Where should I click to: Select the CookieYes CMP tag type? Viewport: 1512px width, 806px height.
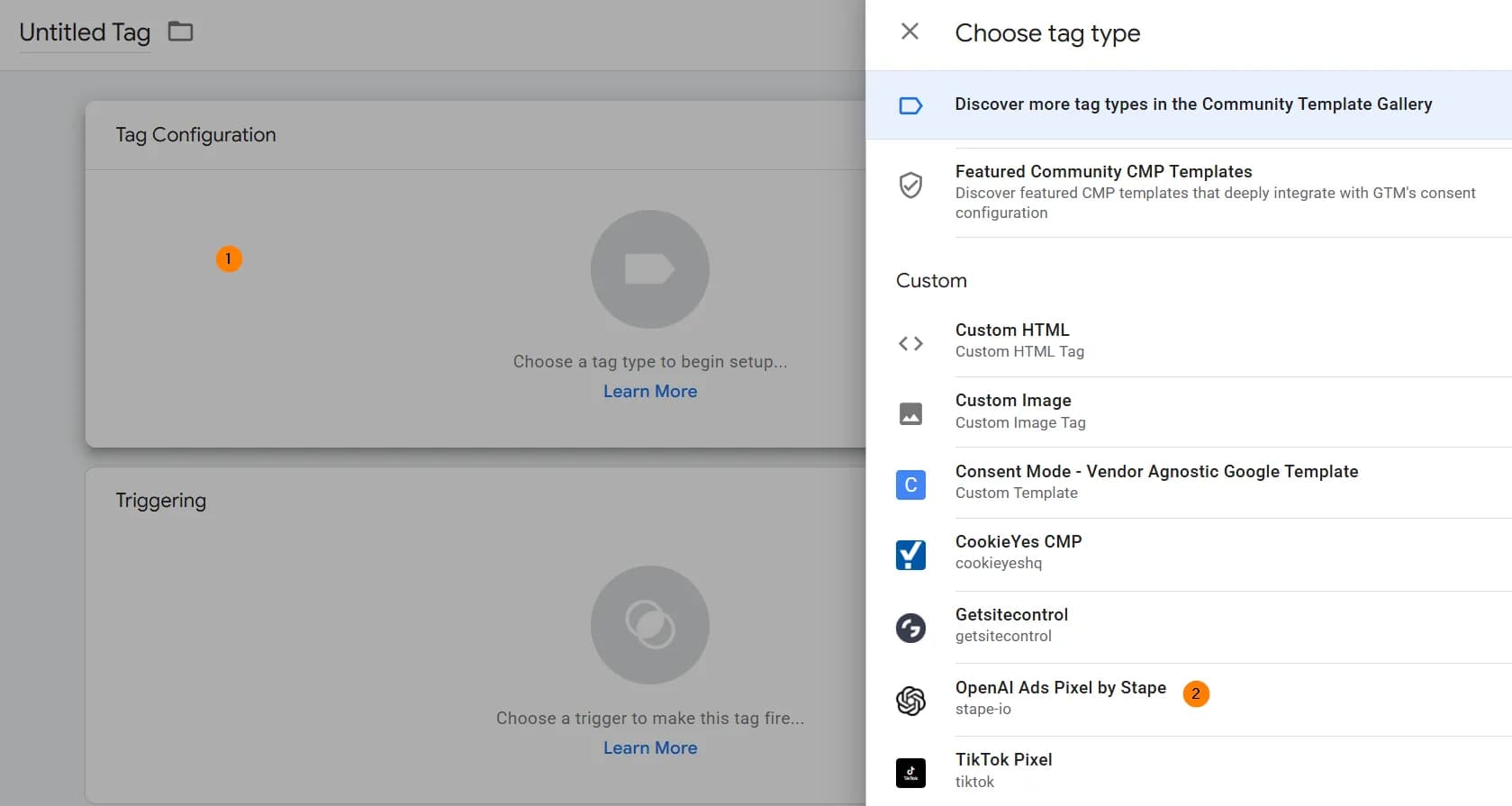[1189, 555]
